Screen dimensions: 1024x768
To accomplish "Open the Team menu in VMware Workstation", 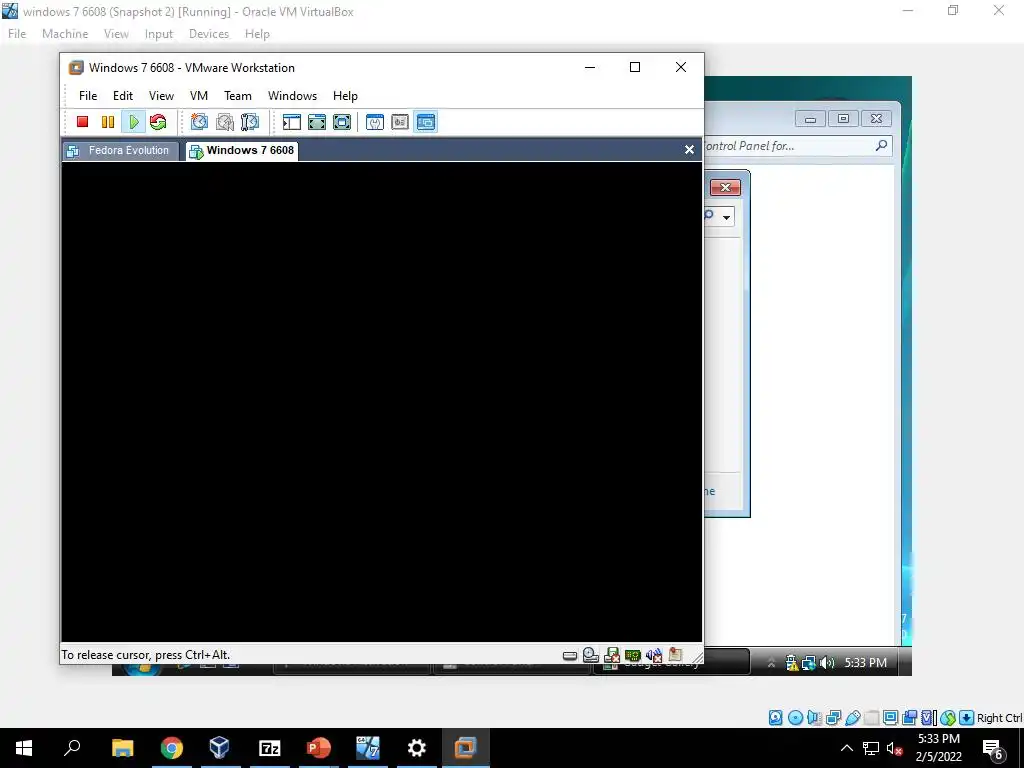I will 238,96.
